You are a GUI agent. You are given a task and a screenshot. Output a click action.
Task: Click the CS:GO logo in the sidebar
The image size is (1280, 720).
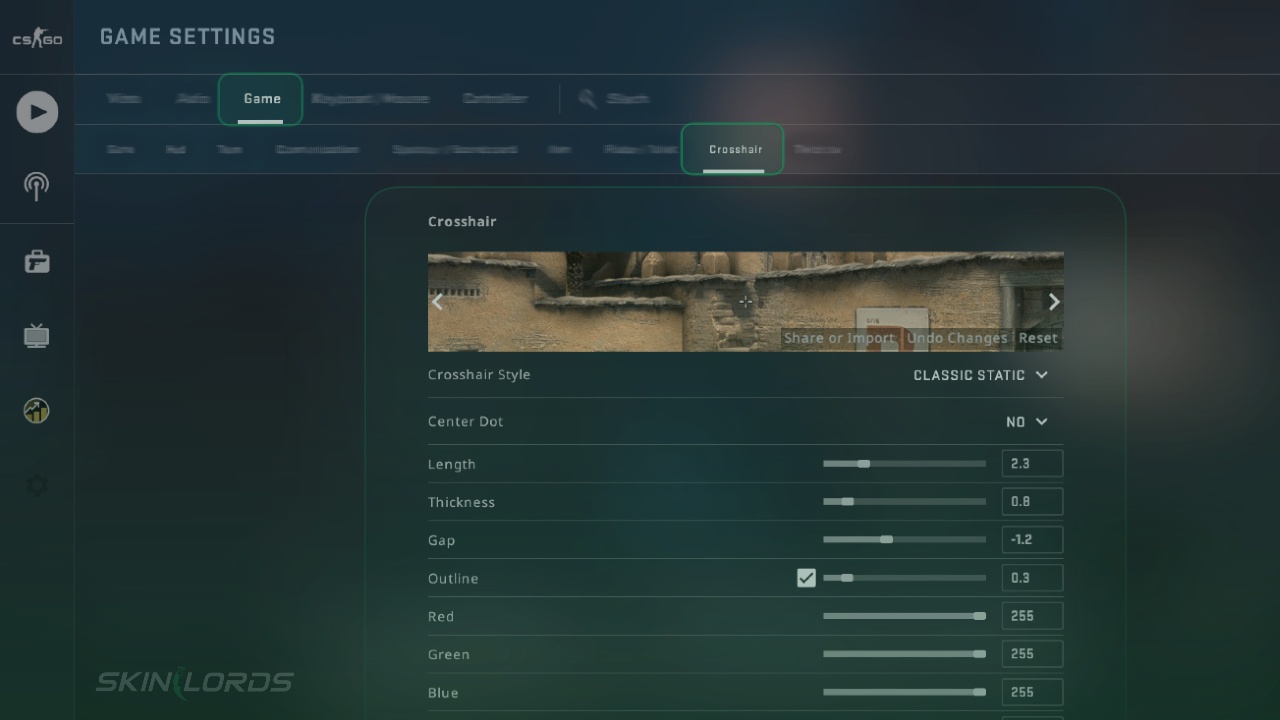37,39
